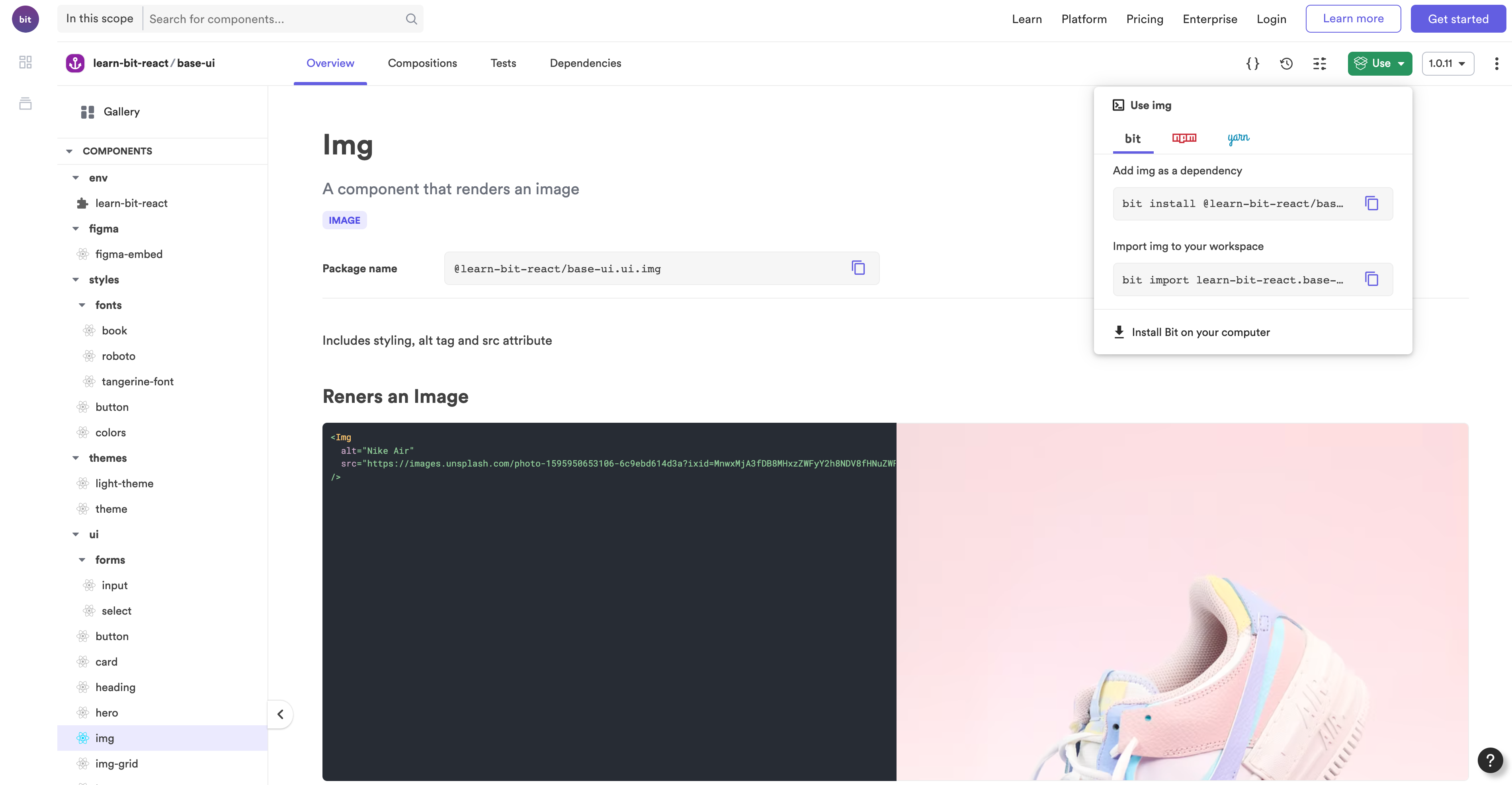Collapse the fonts folder
Screen dimensions: 1512x785
pyautogui.click(x=82, y=305)
